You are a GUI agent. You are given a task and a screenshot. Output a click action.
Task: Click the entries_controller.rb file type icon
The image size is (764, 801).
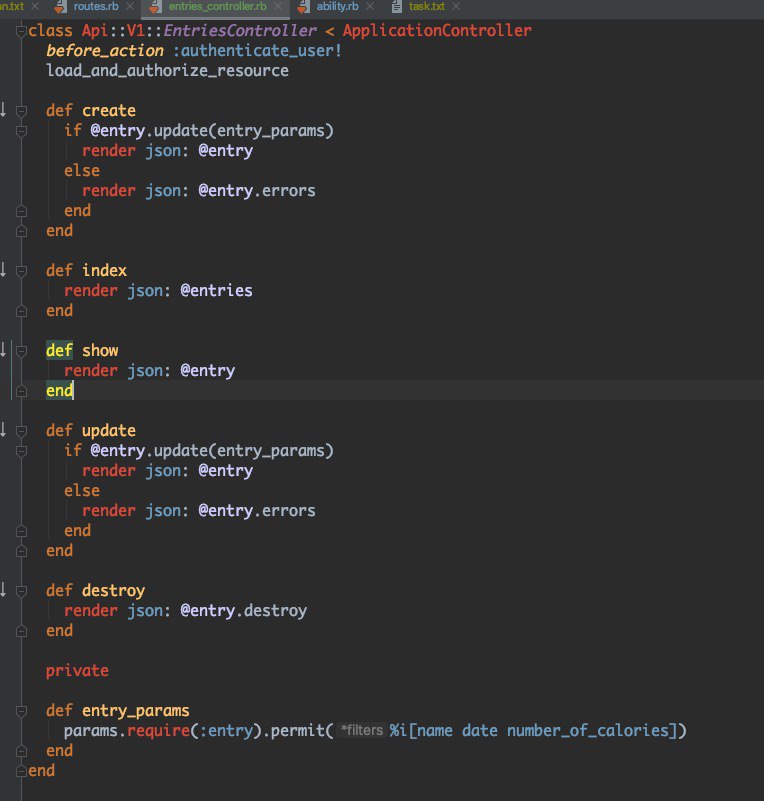(x=155, y=7)
